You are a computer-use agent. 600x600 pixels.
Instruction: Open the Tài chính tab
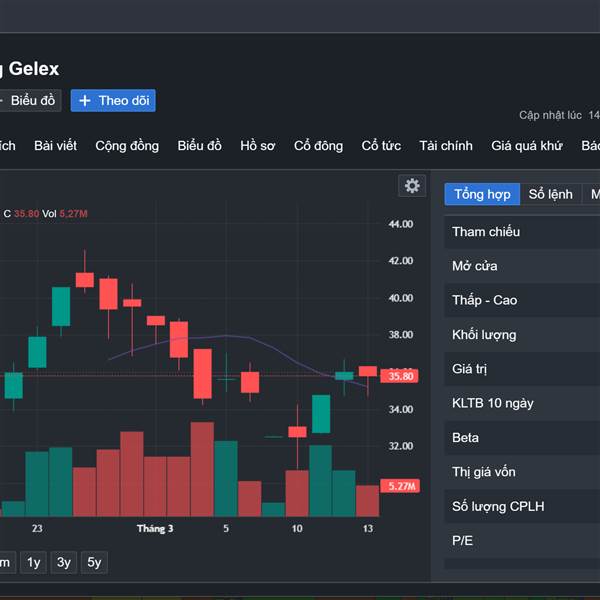click(446, 146)
